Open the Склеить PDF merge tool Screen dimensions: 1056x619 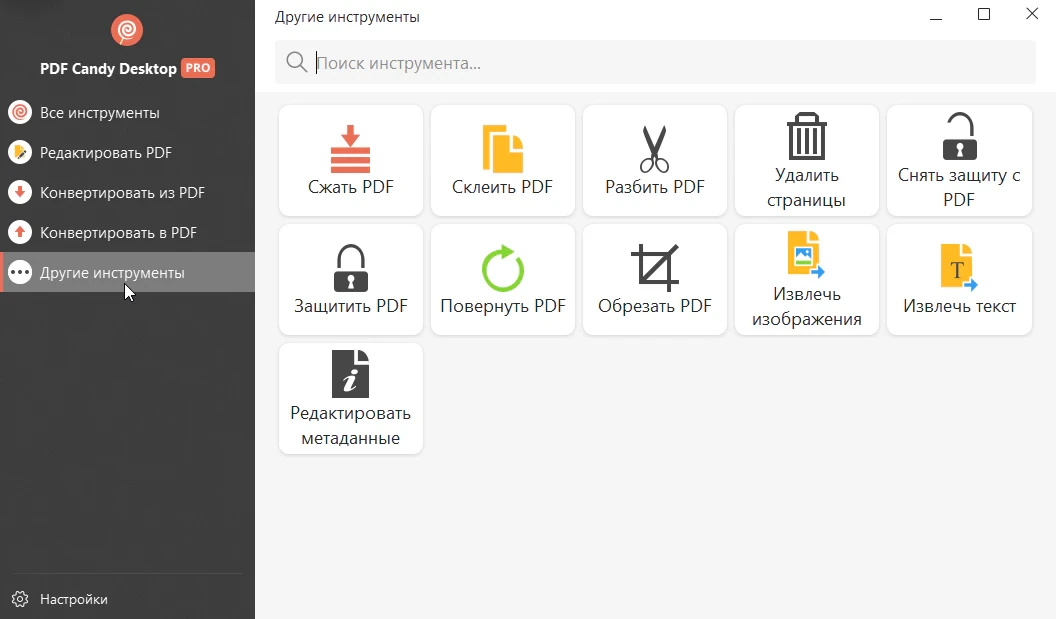[502, 160]
